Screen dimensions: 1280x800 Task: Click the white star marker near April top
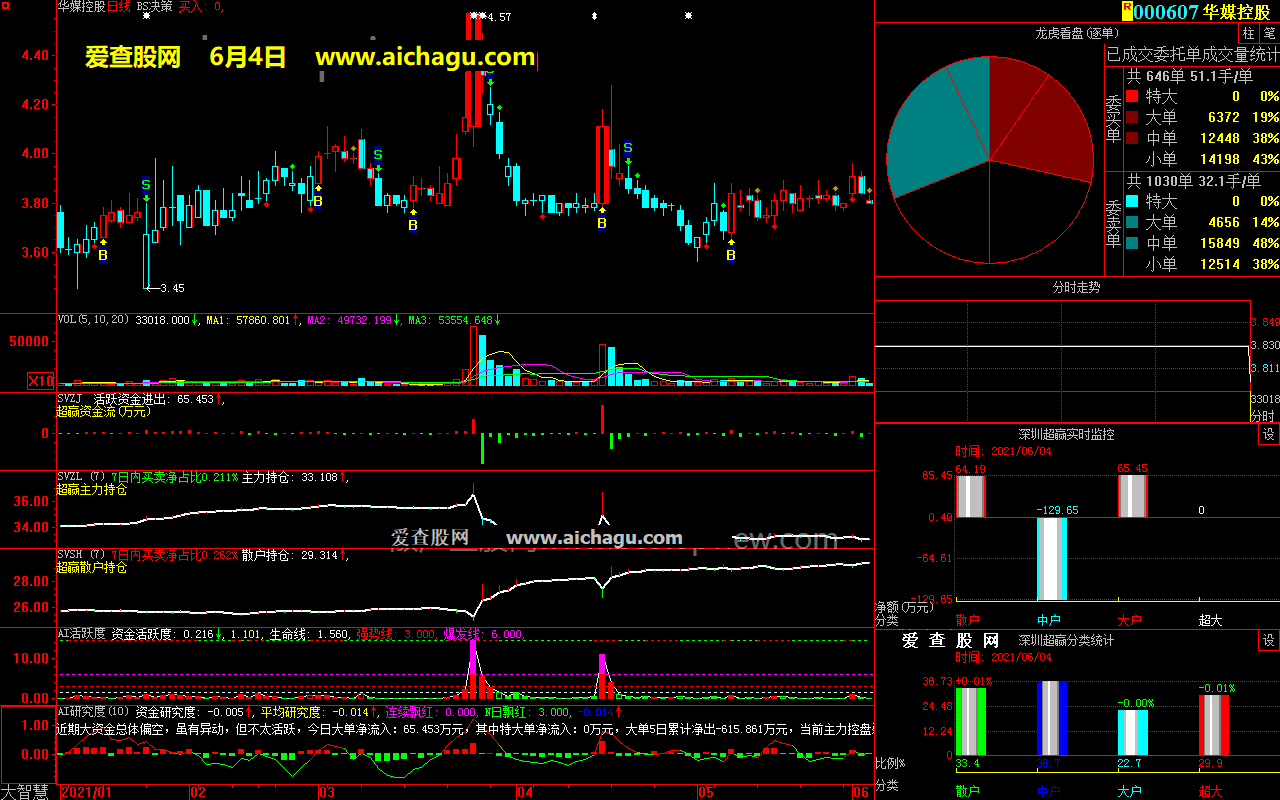(x=595, y=16)
